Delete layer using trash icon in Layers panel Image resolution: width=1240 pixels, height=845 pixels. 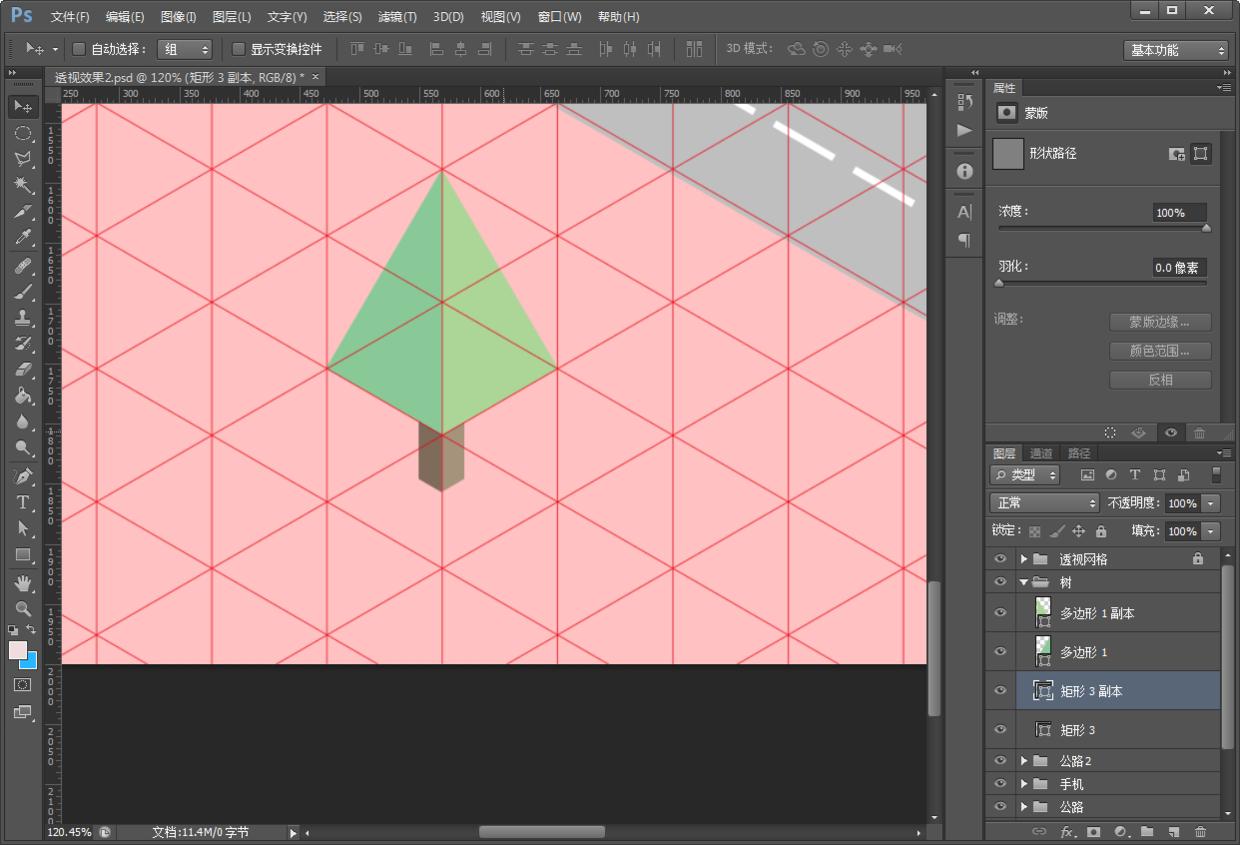[x=1200, y=831]
